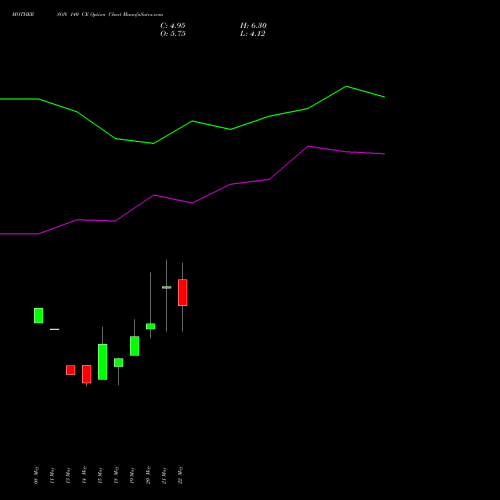This screenshot has height=500, width=500.
Task: Click the close value C: 4.95
Action: point(173,26)
